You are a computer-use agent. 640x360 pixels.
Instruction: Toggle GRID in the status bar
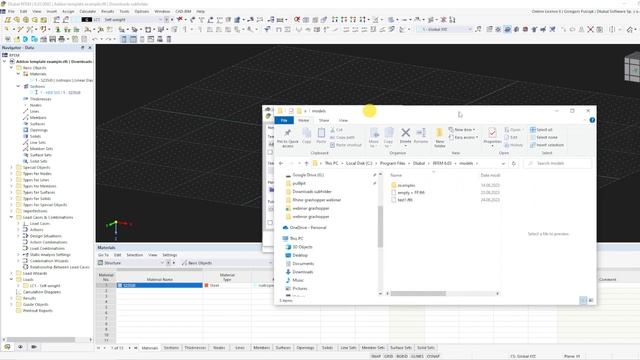389,356
